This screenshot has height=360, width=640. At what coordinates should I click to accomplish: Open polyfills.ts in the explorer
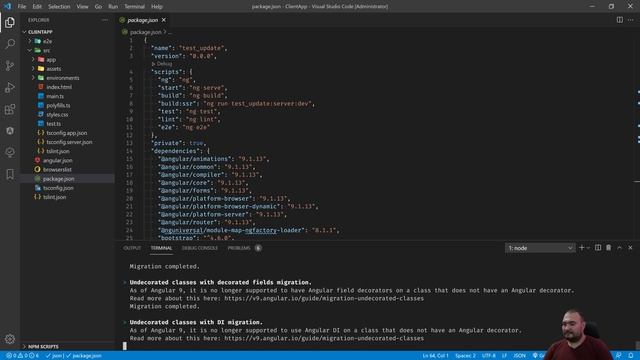58,105
